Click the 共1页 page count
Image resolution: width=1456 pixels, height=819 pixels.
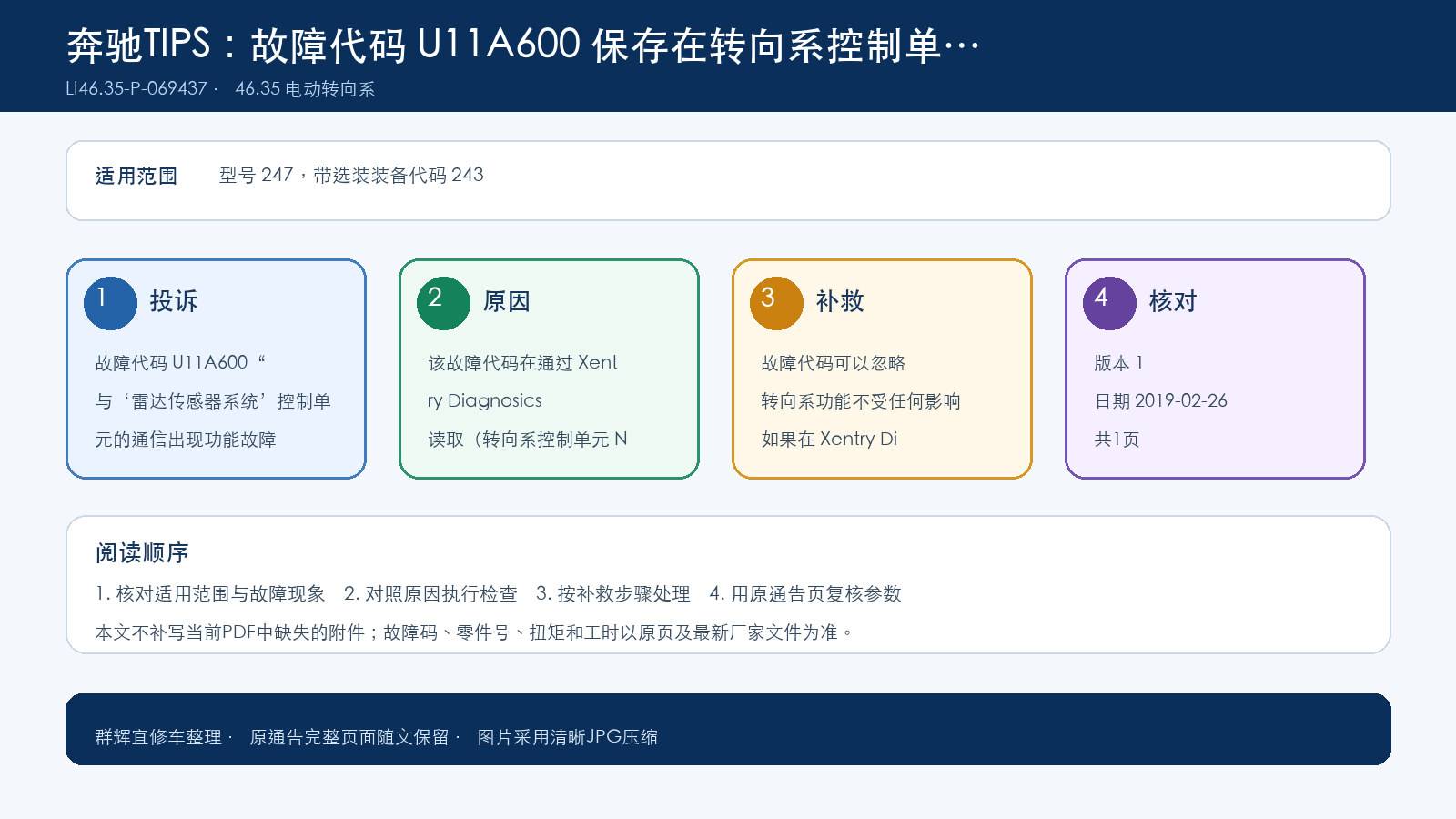point(1117,439)
